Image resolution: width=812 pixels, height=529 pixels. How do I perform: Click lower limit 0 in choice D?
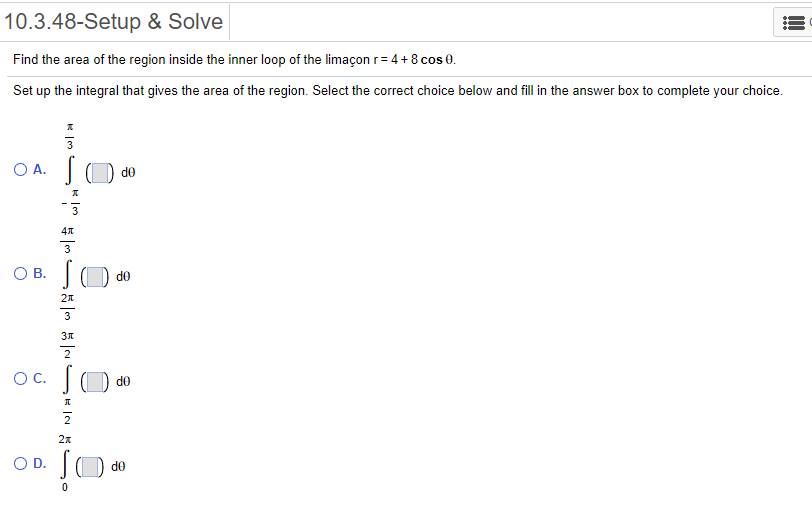click(67, 489)
